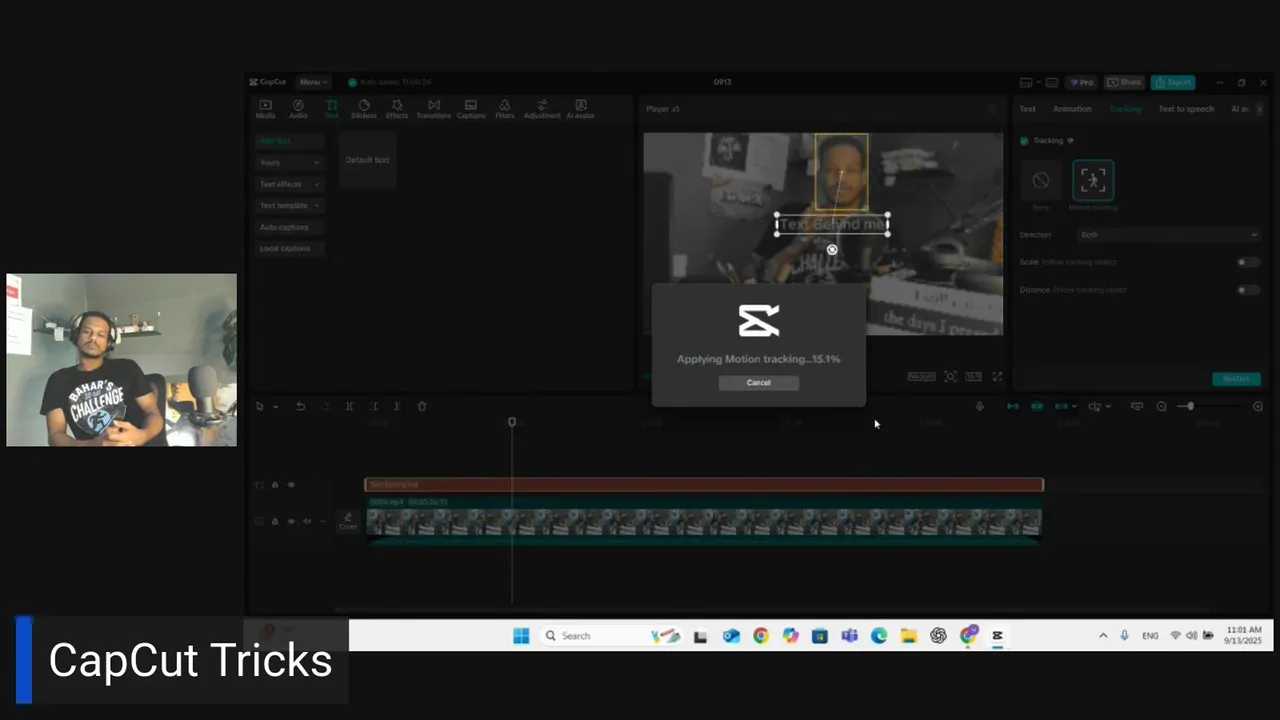Switch to the Text properties tab
Image resolution: width=1280 pixels, height=720 pixels.
(1027, 109)
